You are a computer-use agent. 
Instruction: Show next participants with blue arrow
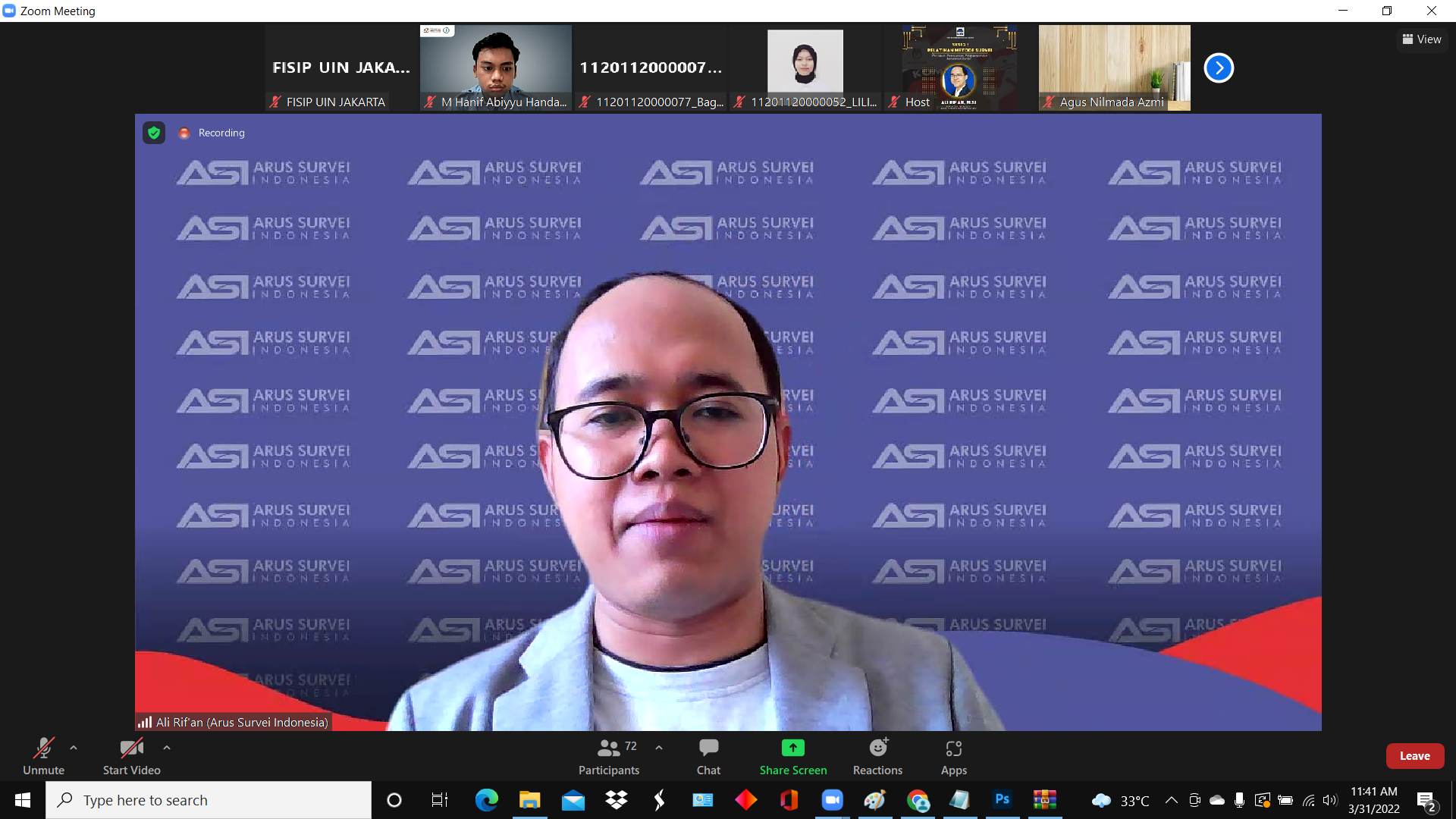pos(1219,68)
